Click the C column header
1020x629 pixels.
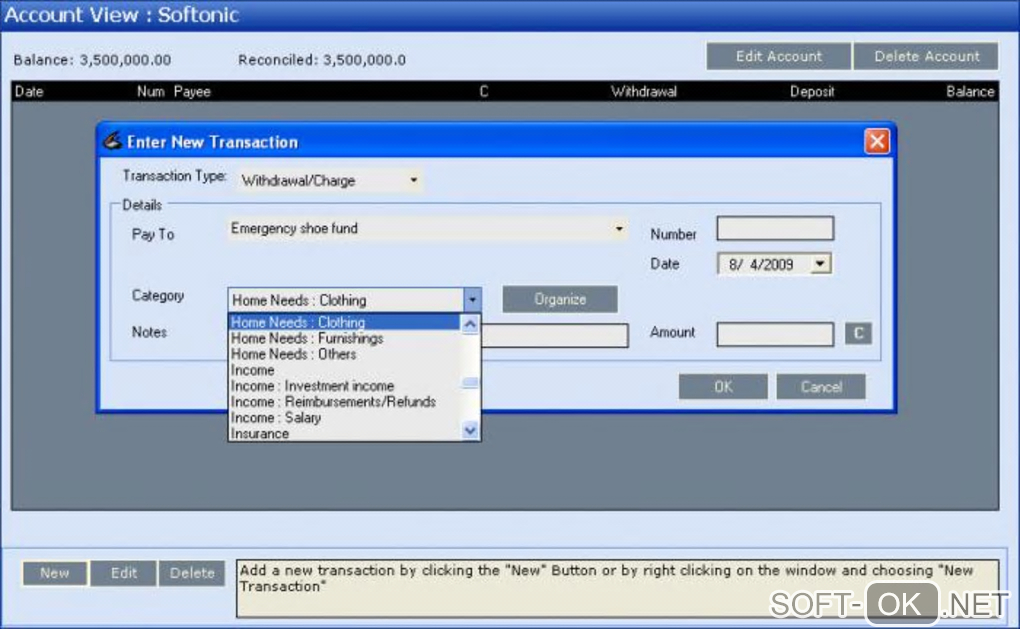pos(483,92)
